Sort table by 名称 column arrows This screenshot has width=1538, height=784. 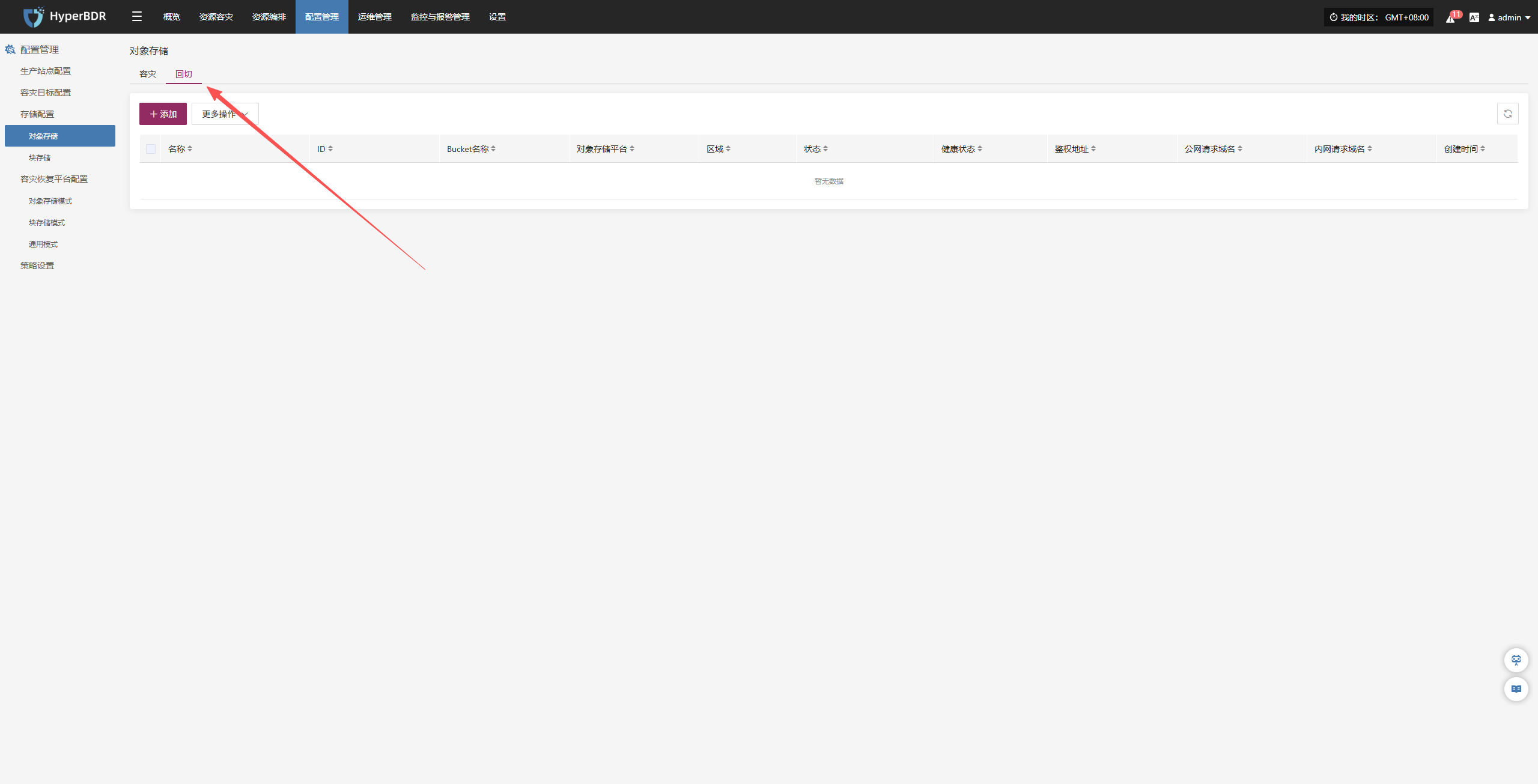[x=190, y=149]
